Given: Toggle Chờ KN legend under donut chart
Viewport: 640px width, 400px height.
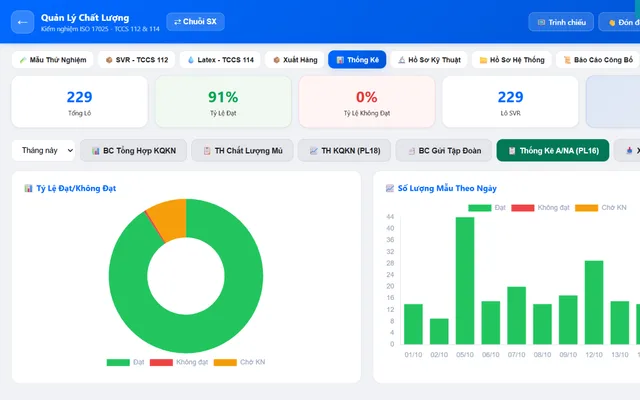Looking at the screenshot, I should click(239, 362).
